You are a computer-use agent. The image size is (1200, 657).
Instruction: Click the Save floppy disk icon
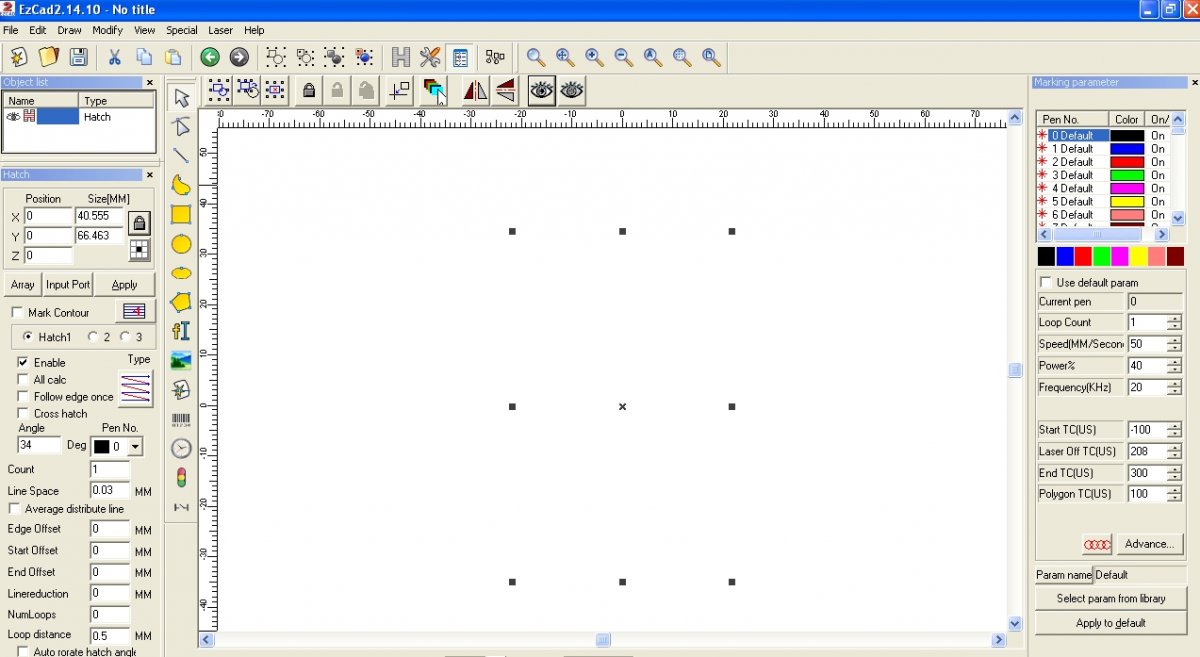point(78,57)
